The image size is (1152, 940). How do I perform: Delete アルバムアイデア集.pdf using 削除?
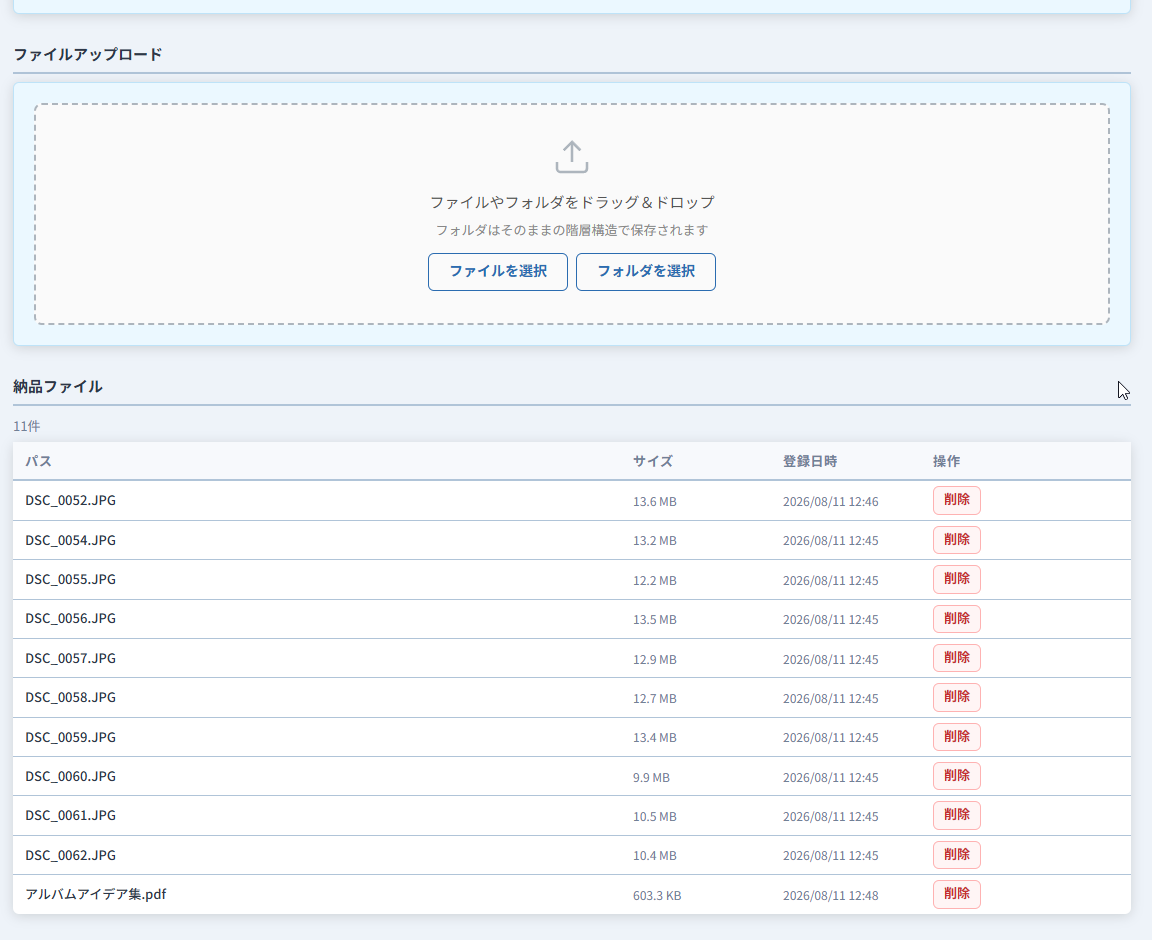(957, 894)
